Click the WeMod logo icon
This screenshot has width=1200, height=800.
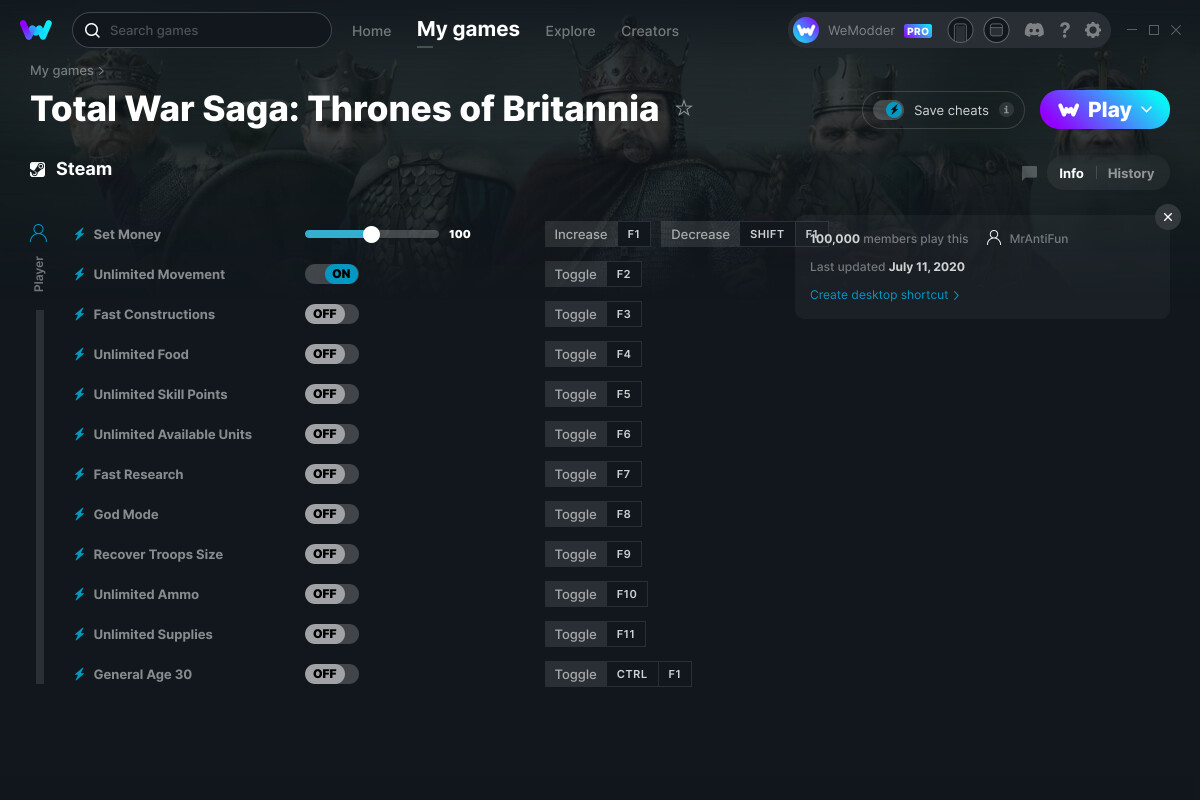point(36,30)
